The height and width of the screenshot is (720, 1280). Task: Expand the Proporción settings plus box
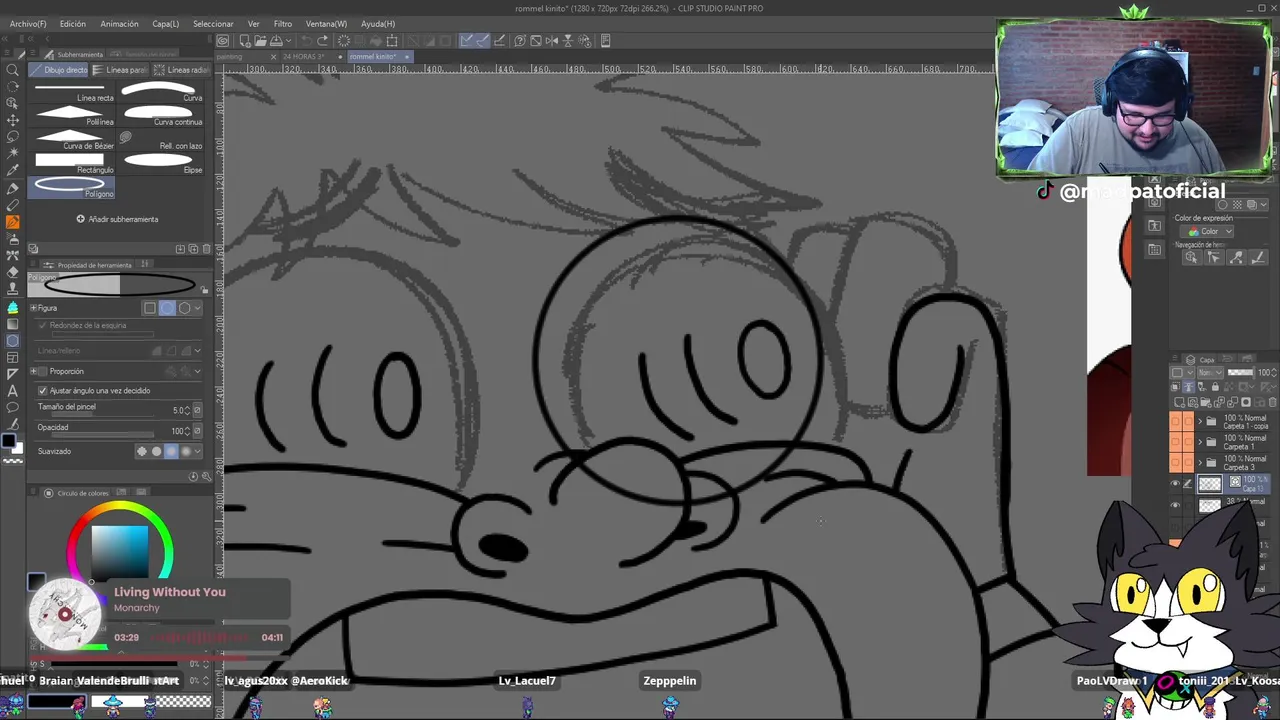(x=33, y=371)
